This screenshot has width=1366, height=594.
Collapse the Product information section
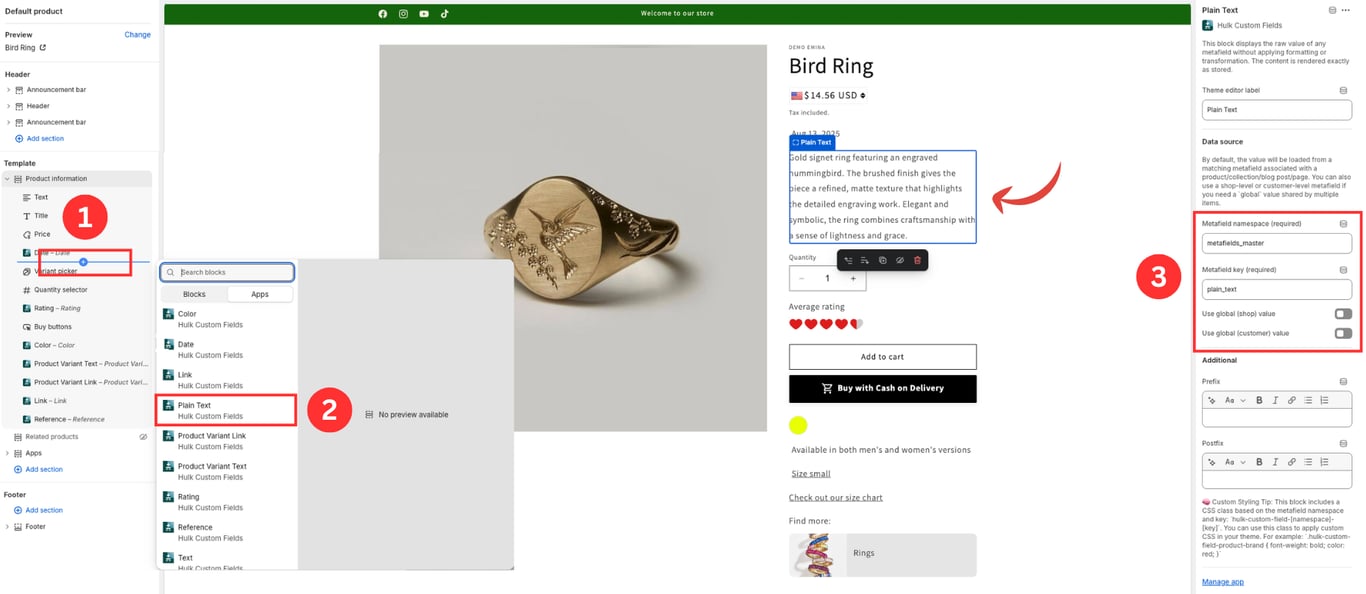point(8,179)
